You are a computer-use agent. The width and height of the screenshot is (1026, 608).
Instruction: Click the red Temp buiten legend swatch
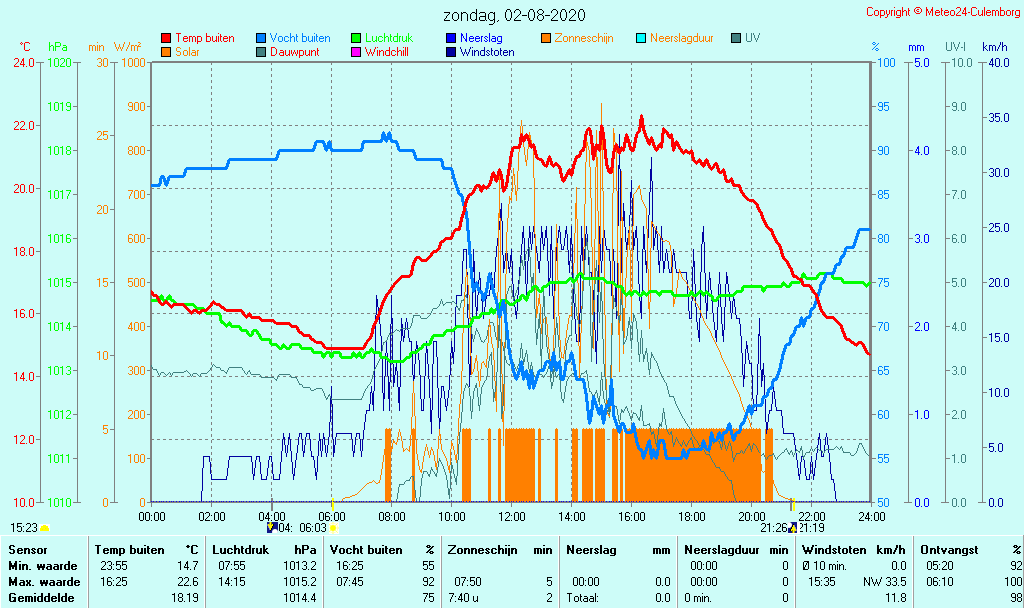pos(166,38)
